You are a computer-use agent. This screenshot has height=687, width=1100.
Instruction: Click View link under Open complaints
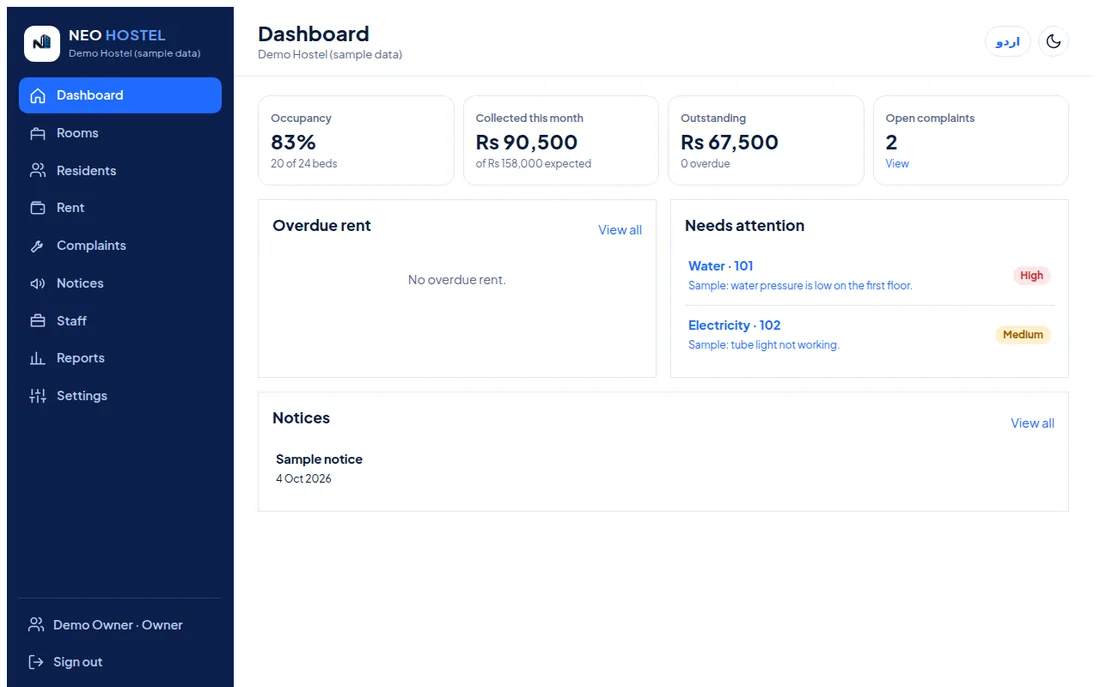[x=897, y=164]
